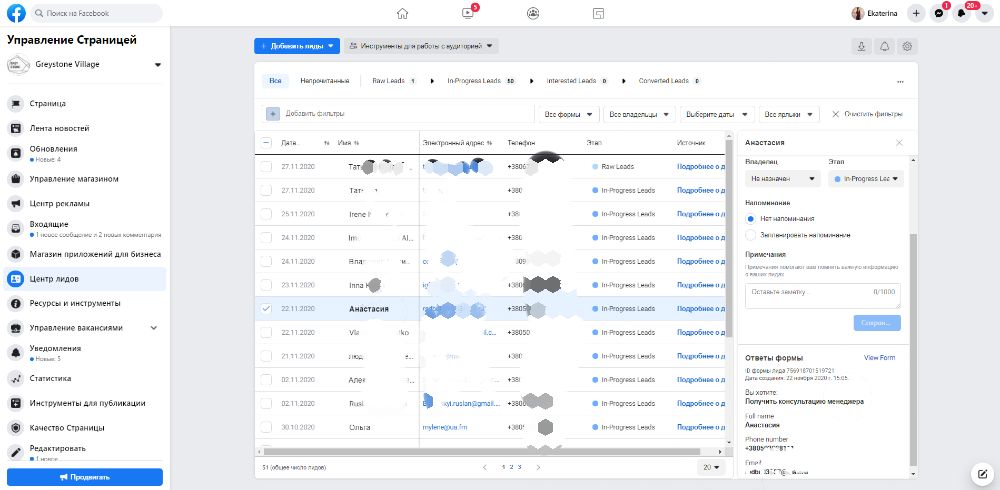1000x490 pixels.
Task: Select 'Запланировать напоминание' radio option
Action: click(x=752, y=235)
